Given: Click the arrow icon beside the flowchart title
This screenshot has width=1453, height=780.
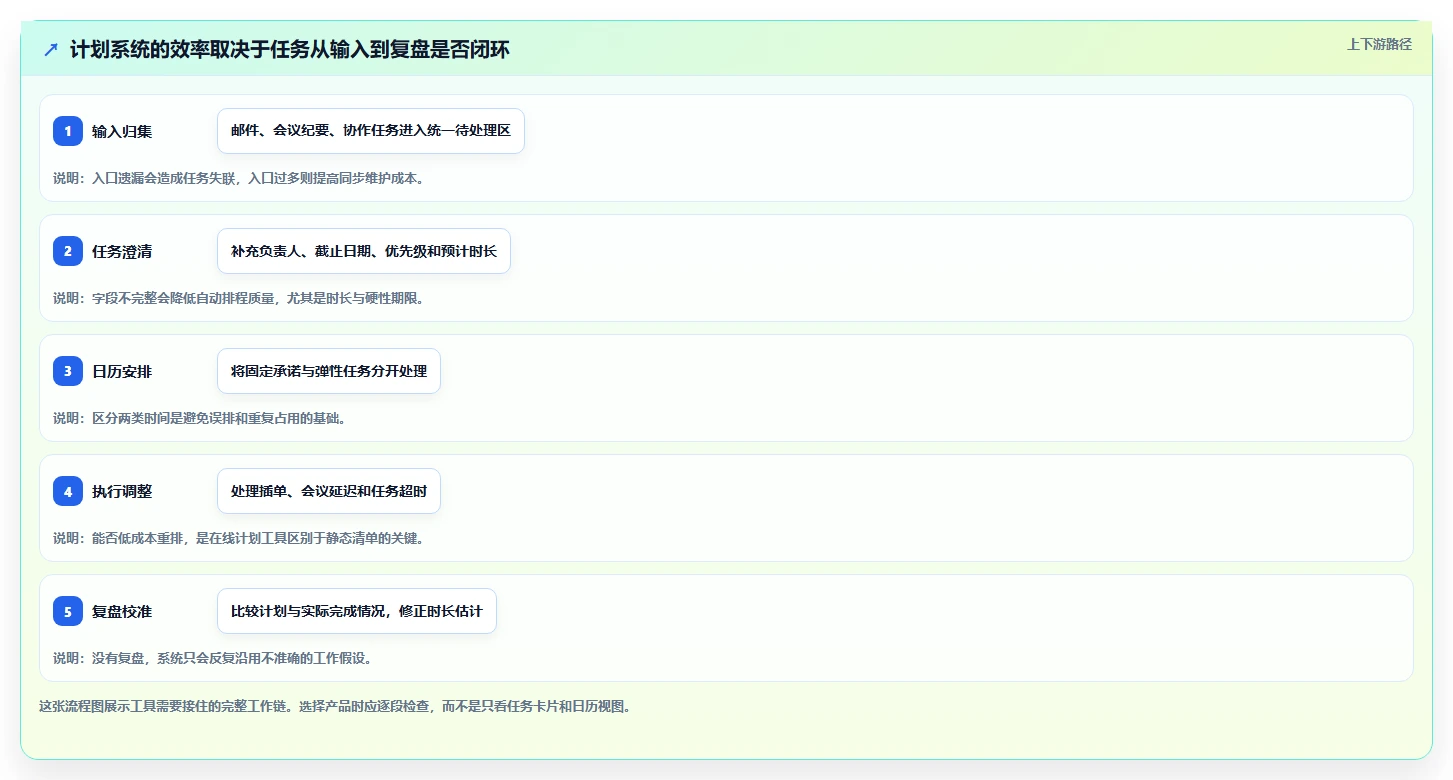Looking at the screenshot, I should tap(51, 49).
